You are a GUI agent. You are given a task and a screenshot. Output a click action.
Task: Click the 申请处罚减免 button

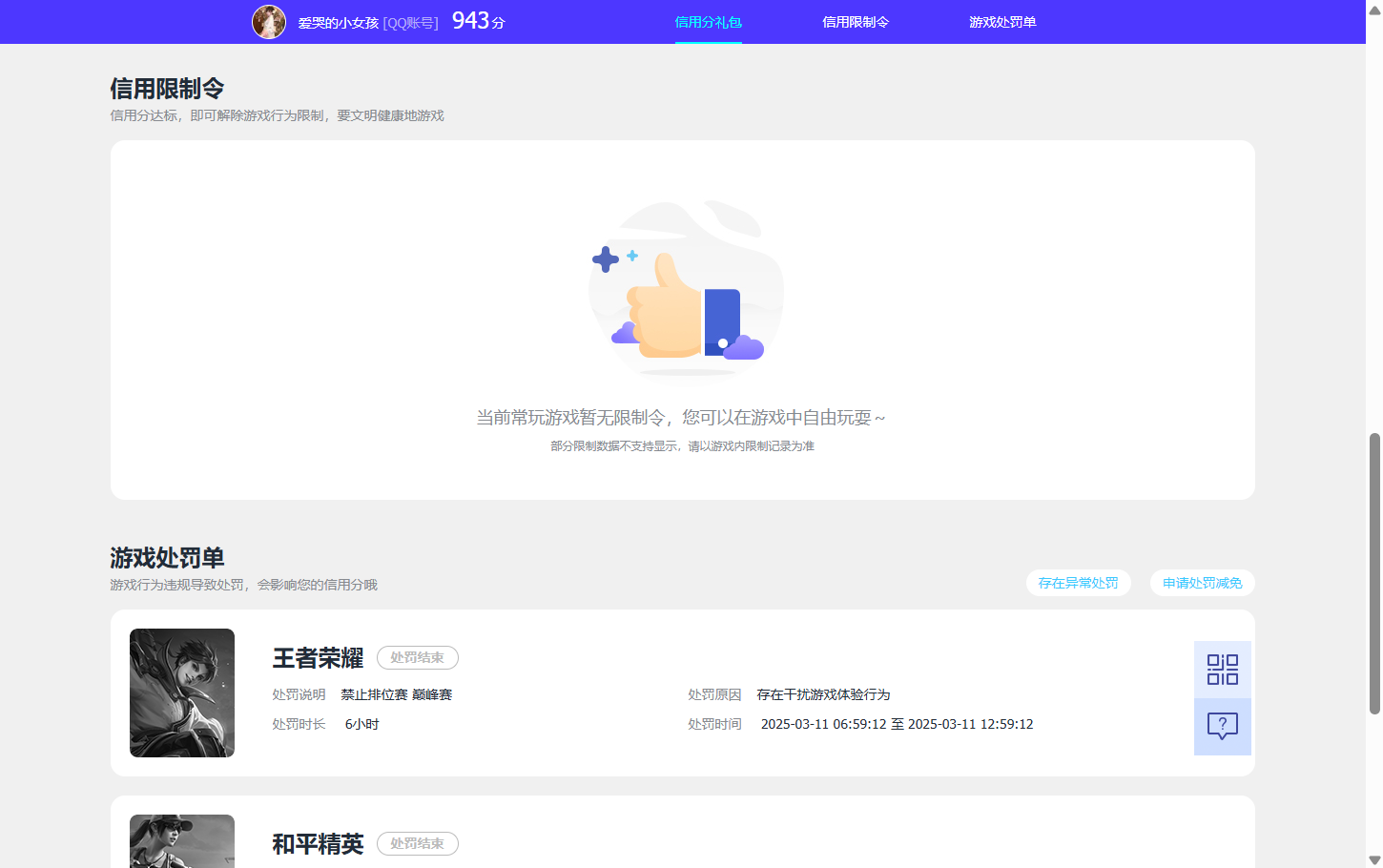[1202, 582]
